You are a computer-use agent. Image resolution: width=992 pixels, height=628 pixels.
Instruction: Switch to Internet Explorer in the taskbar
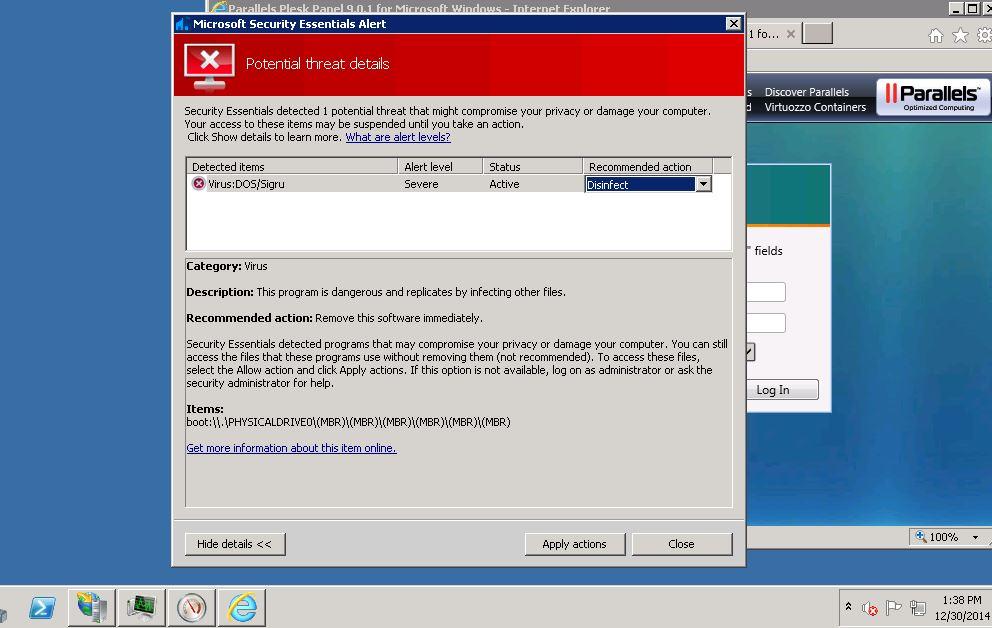[242, 608]
